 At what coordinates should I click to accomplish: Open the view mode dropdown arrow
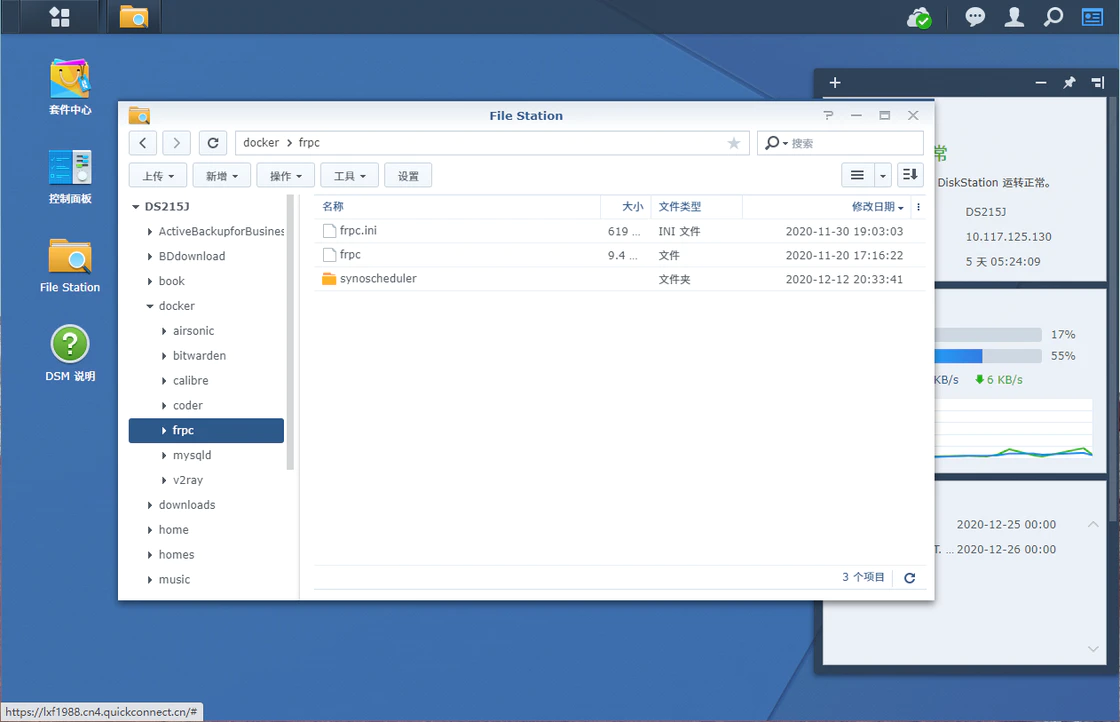(x=883, y=175)
